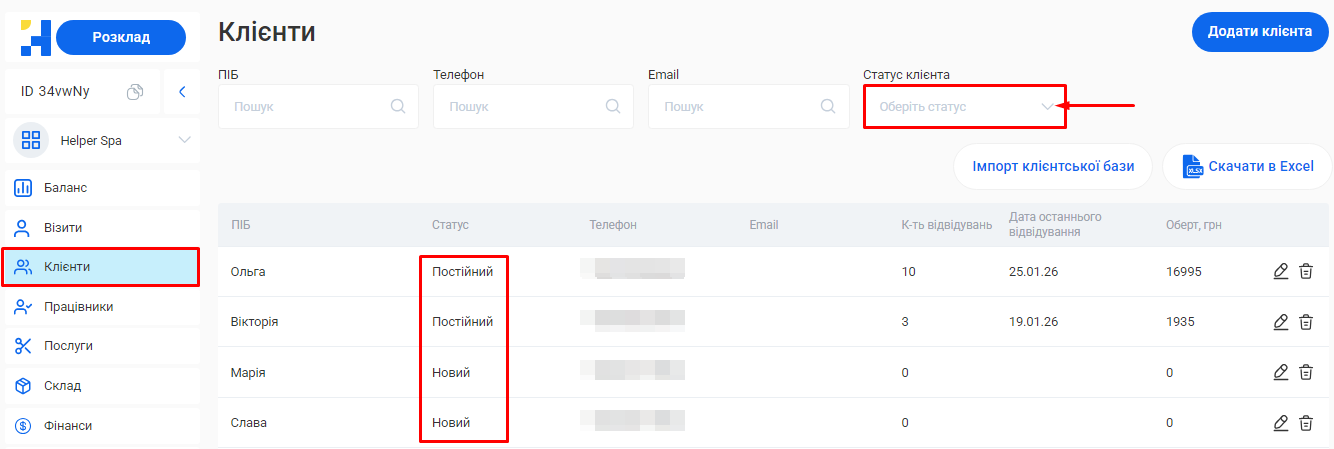Screen dimensions: 1334x449
Task: Click the edit pencil icon for Марія
Action: [1280, 372]
